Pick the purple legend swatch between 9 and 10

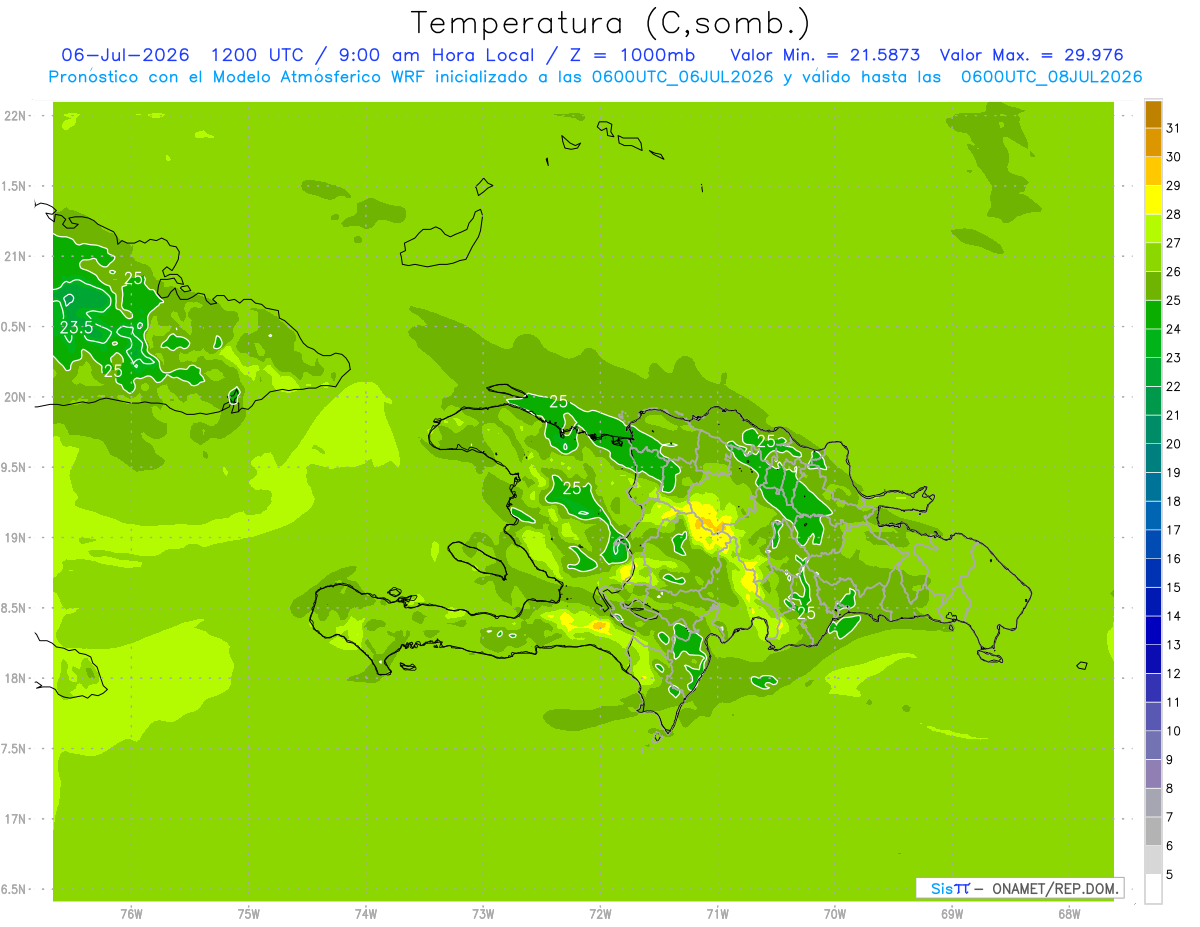(1153, 745)
